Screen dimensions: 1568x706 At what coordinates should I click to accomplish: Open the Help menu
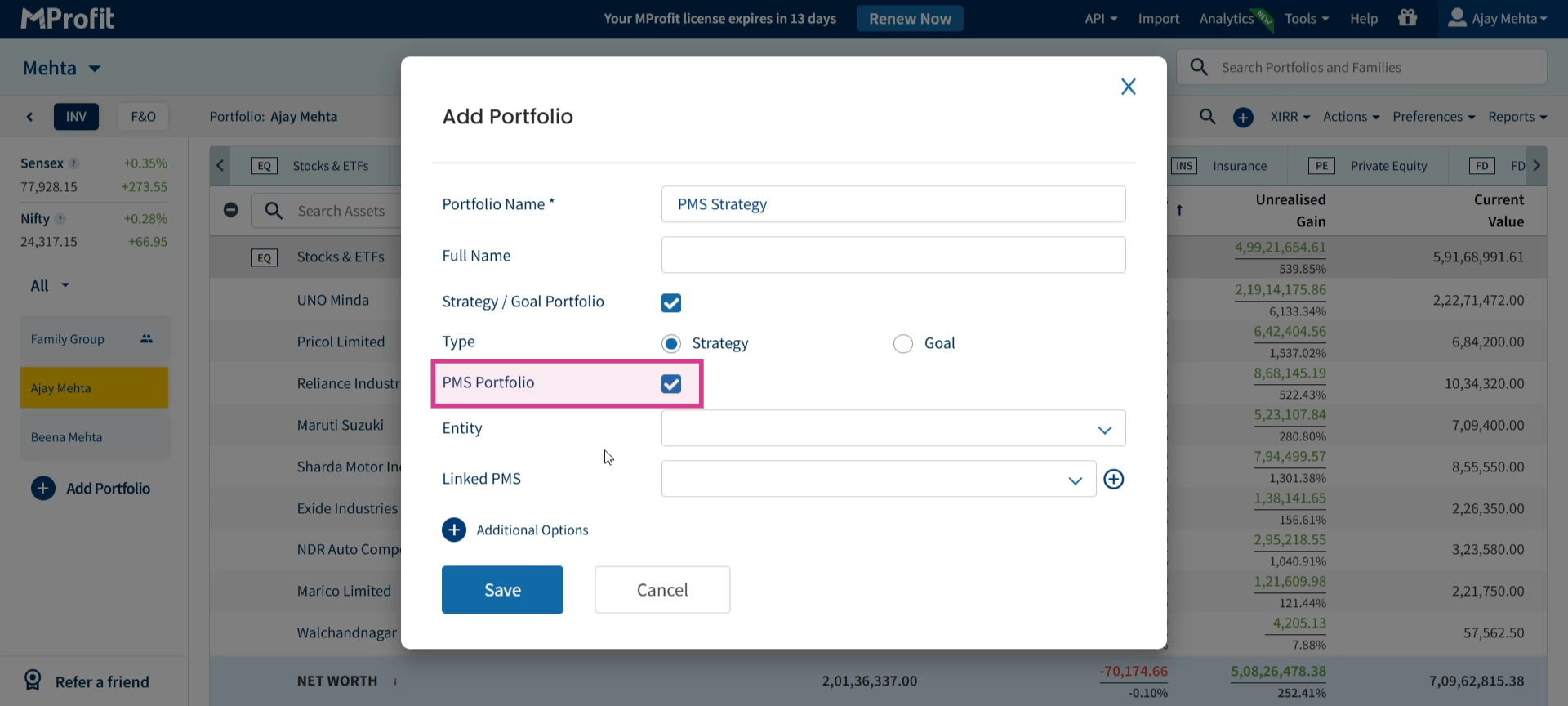(1364, 18)
